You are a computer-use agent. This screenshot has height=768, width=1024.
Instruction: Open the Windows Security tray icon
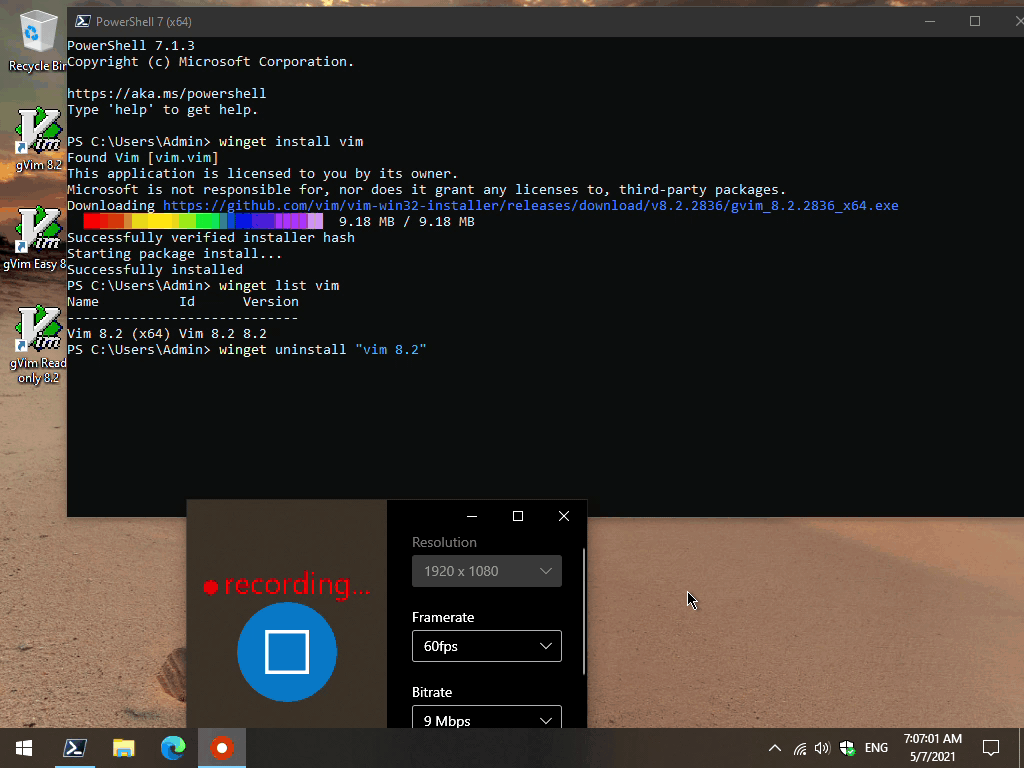click(847, 748)
